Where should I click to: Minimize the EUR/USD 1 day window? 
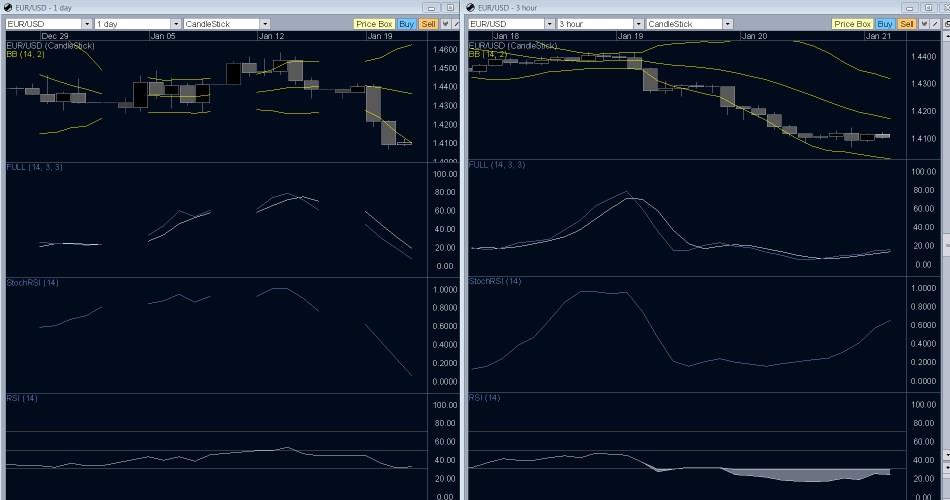click(431, 8)
